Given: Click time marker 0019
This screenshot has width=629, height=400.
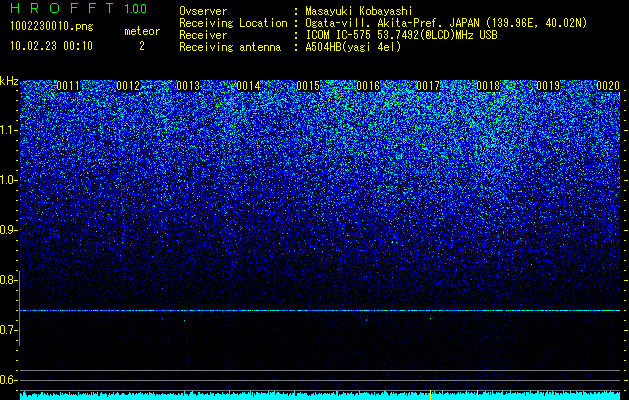Looking at the screenshot, I should pyautogui.click(x=548, y=86).
